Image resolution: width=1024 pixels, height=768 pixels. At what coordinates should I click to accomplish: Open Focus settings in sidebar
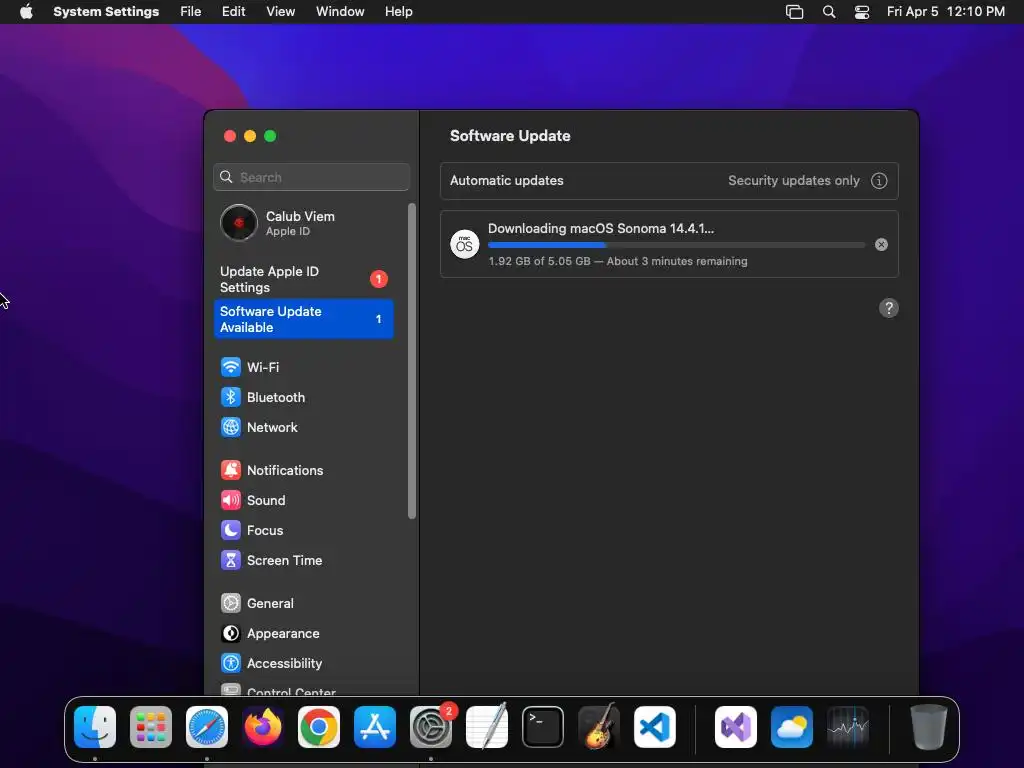click(252, 530)
